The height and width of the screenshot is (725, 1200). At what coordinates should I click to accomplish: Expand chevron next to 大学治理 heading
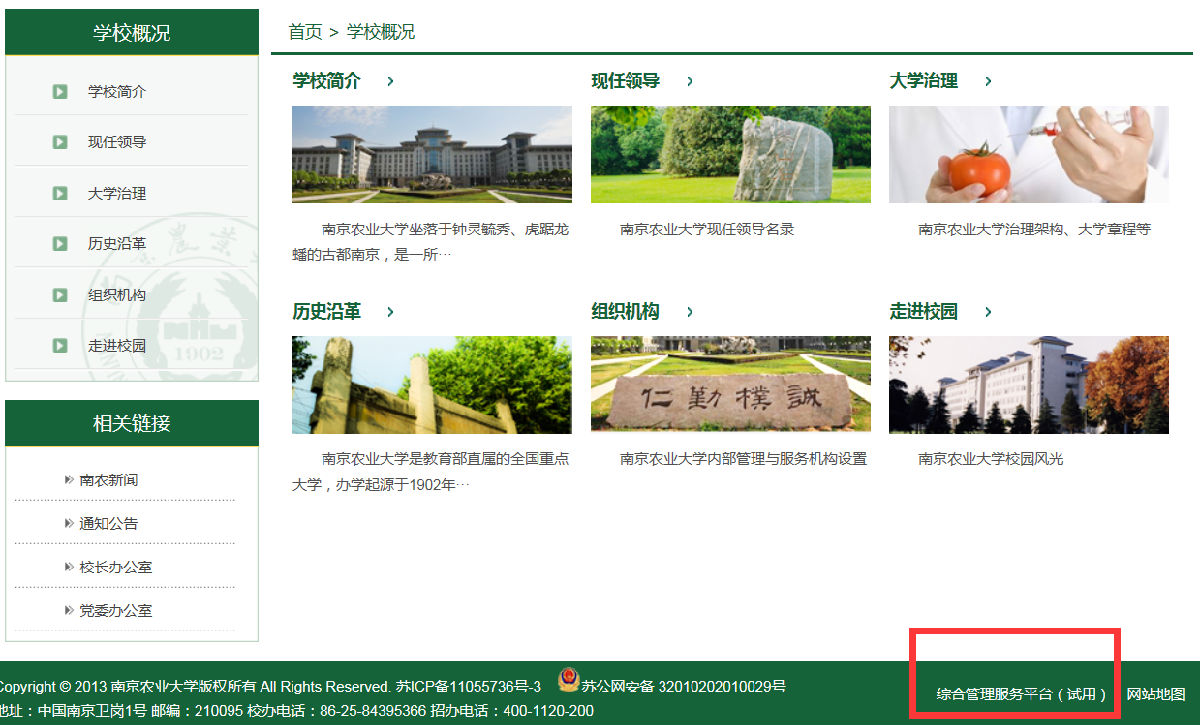[x=988, y=81]
